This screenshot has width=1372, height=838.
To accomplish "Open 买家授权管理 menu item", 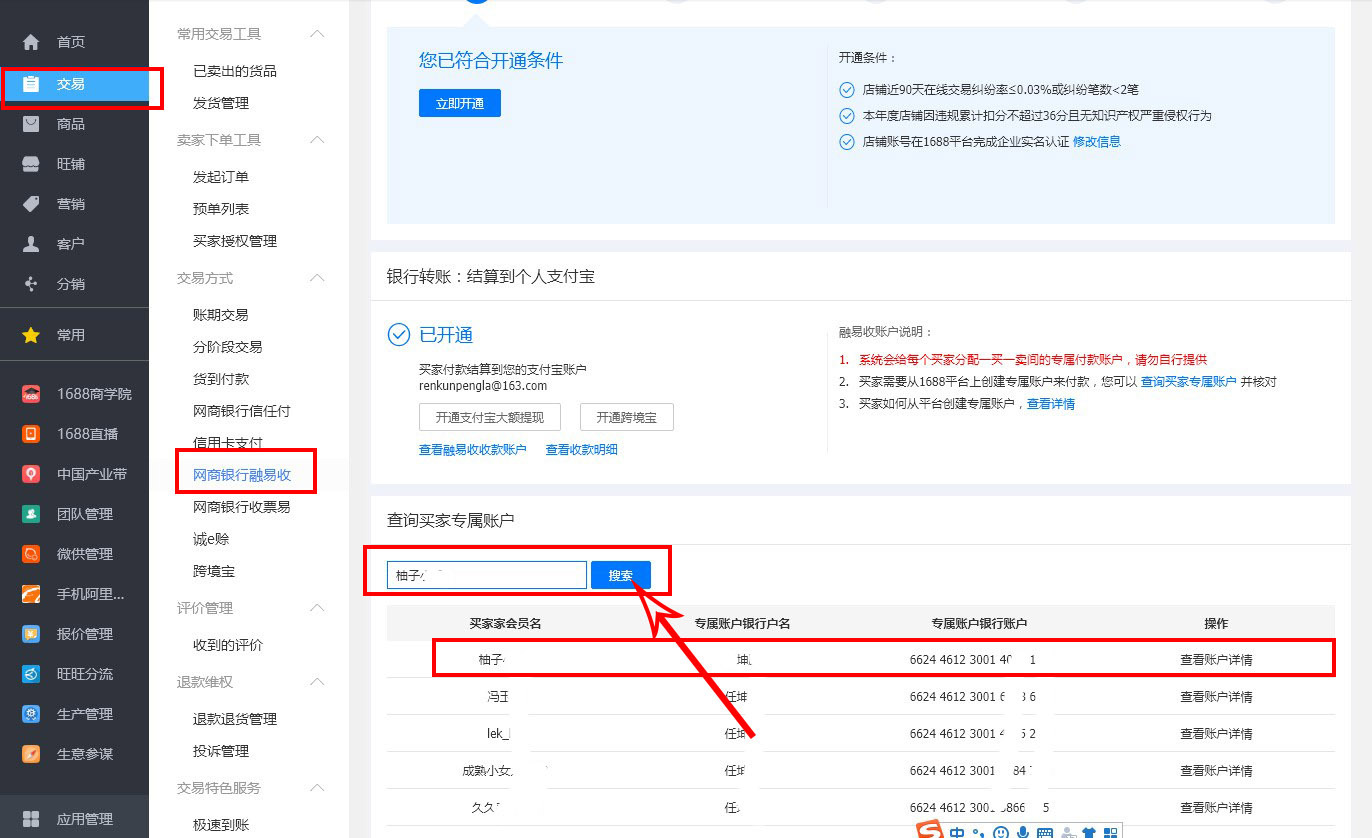I will [x=235, y=241].
